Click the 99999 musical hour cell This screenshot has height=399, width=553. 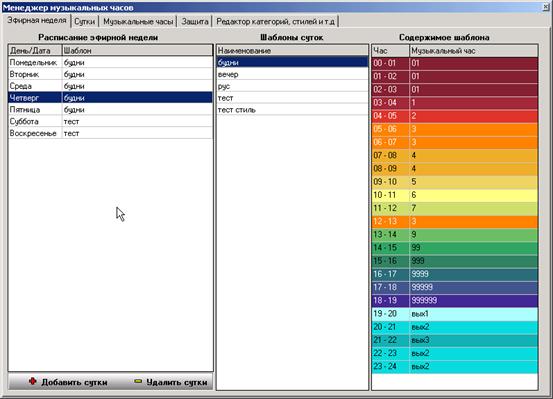click(474, 287)
